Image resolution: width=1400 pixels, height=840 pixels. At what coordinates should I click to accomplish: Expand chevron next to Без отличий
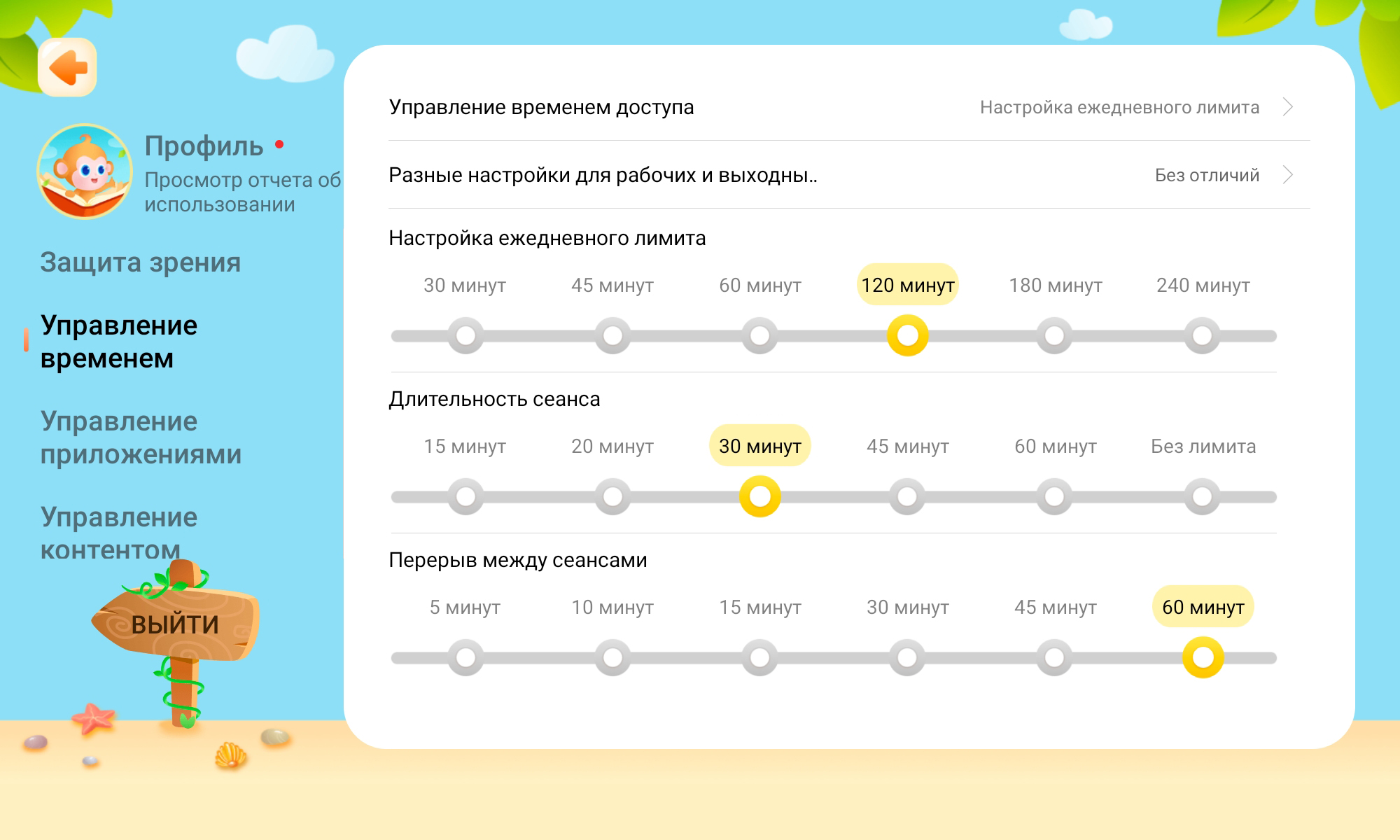[x=1287, y=175]
